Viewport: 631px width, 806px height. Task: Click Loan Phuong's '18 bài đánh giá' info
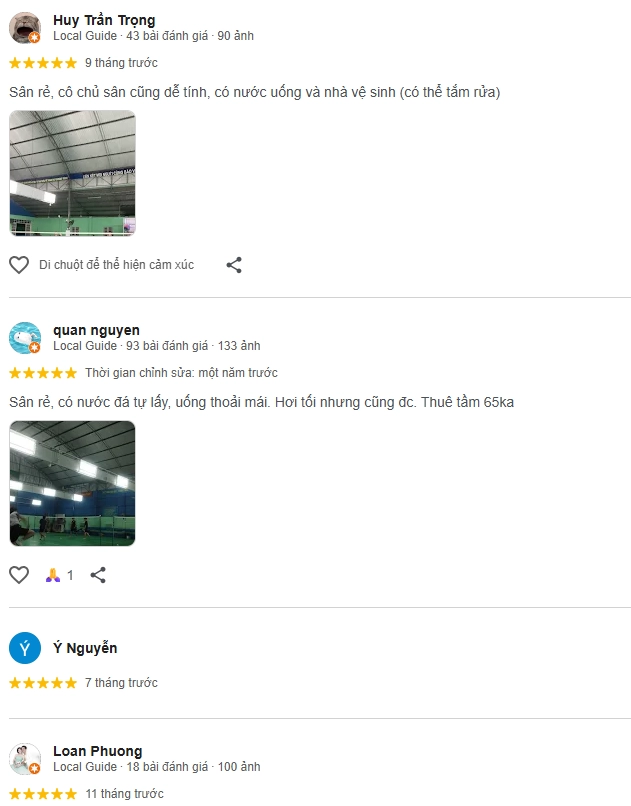[x=167, y=766]
